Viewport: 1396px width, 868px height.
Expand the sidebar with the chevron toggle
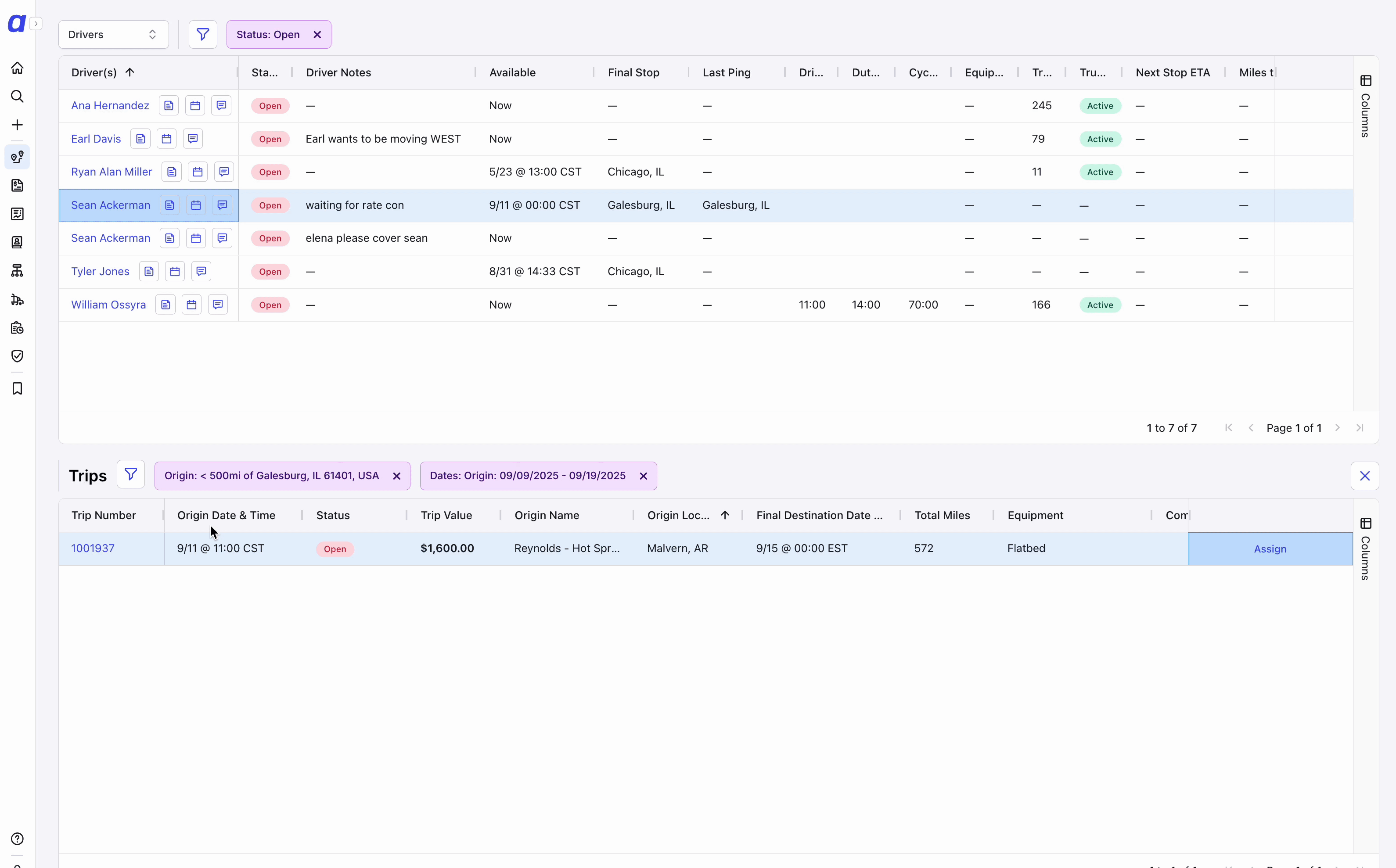[36, 24]
